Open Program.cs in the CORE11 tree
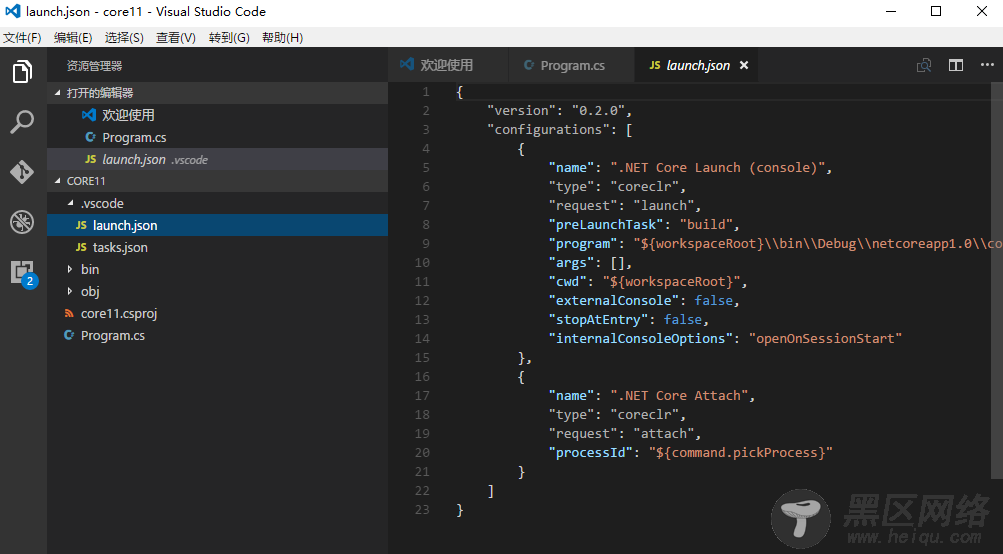The height and width of the screenshot is (554, 1003). pos(217,335)
